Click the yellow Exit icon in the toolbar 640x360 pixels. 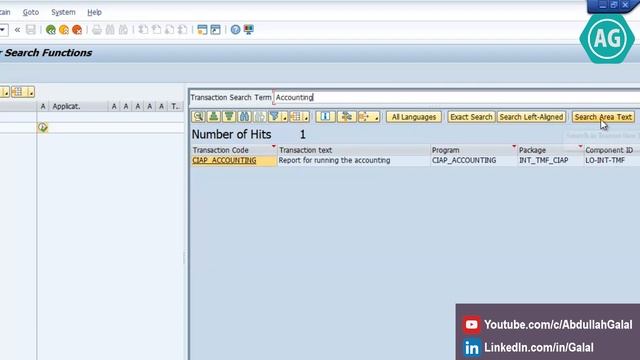coord(64,29)
